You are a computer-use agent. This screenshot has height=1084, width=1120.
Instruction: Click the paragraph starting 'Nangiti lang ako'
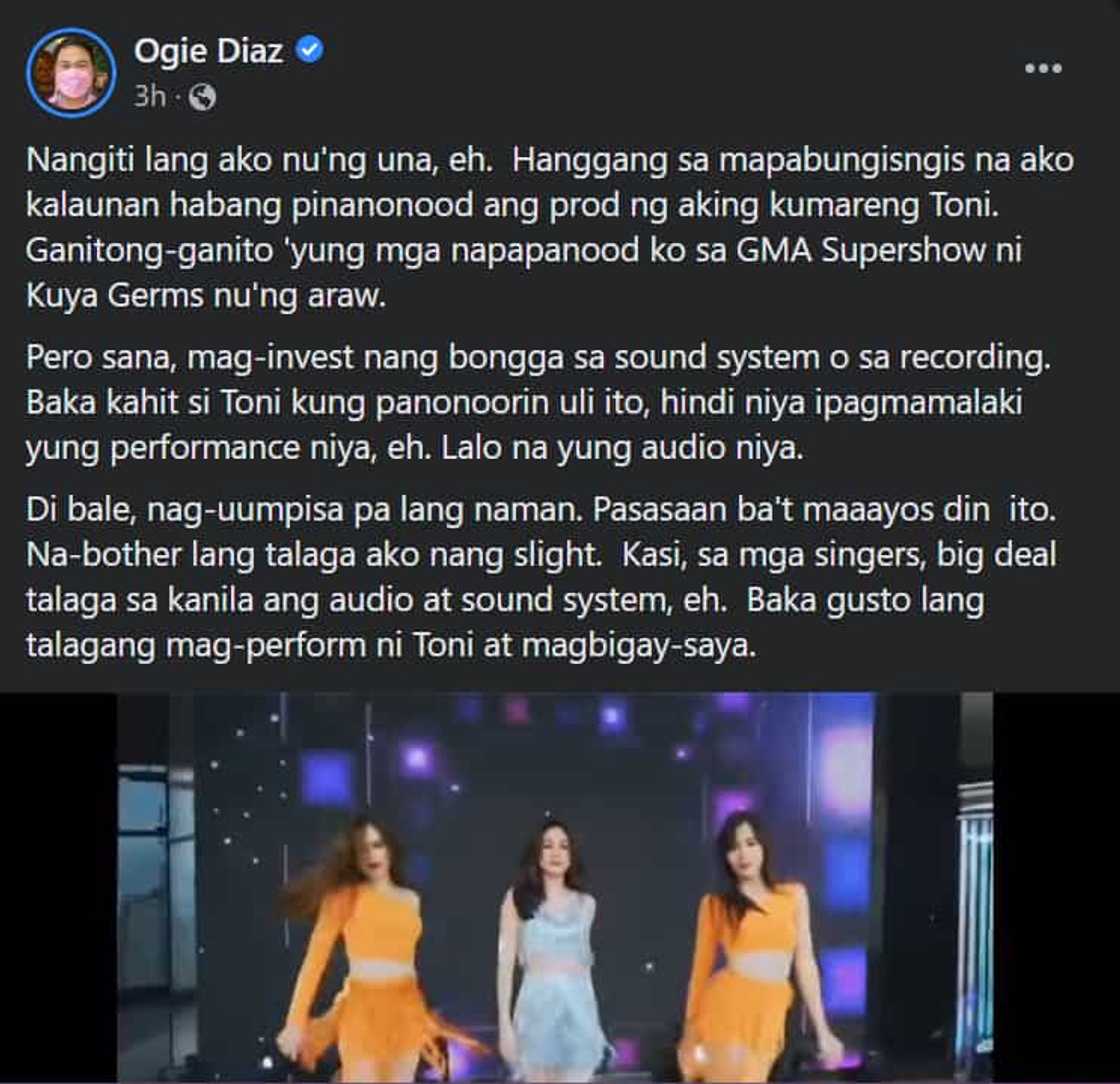click(x=550, y=227)
